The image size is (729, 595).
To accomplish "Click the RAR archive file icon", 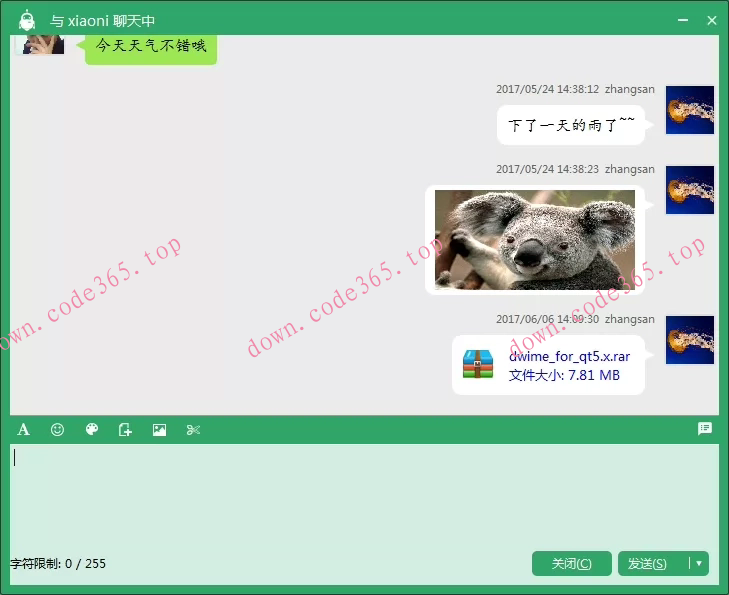I will pos(478,365).
